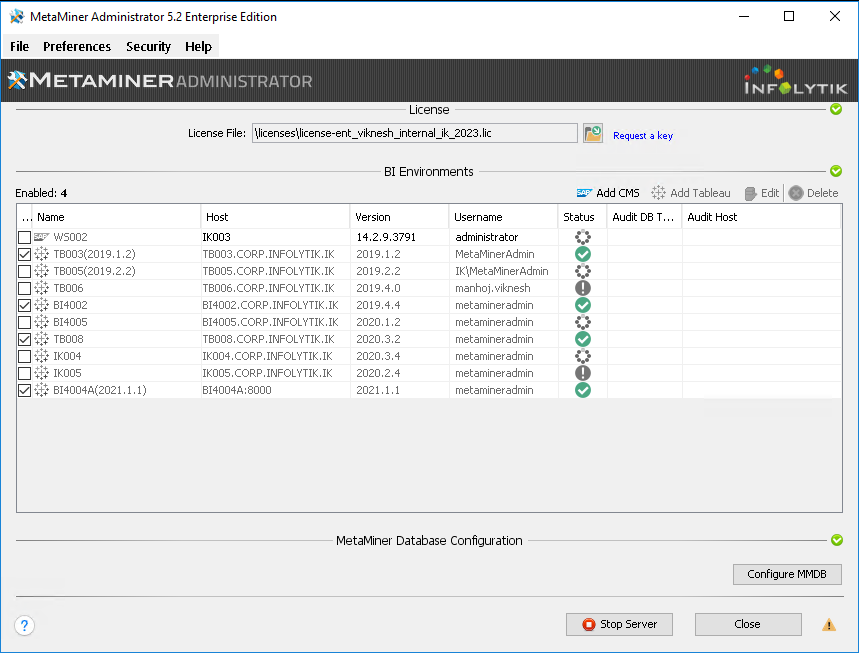Click the Tableau icon next to IK005
The height and width of the screenshot is (653, 859).
42,373
